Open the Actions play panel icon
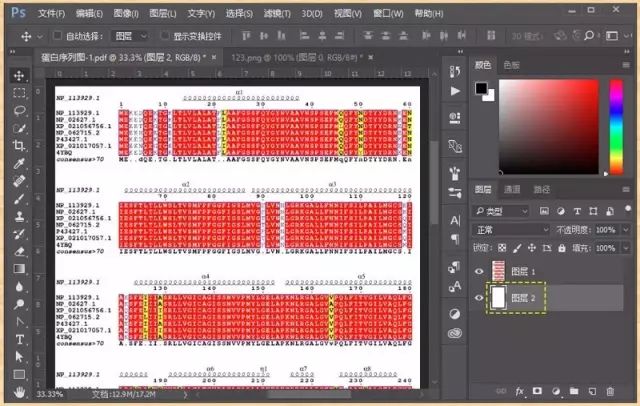Screen dimensions: 640x406 pyautogui.click(x=455, y=91)
